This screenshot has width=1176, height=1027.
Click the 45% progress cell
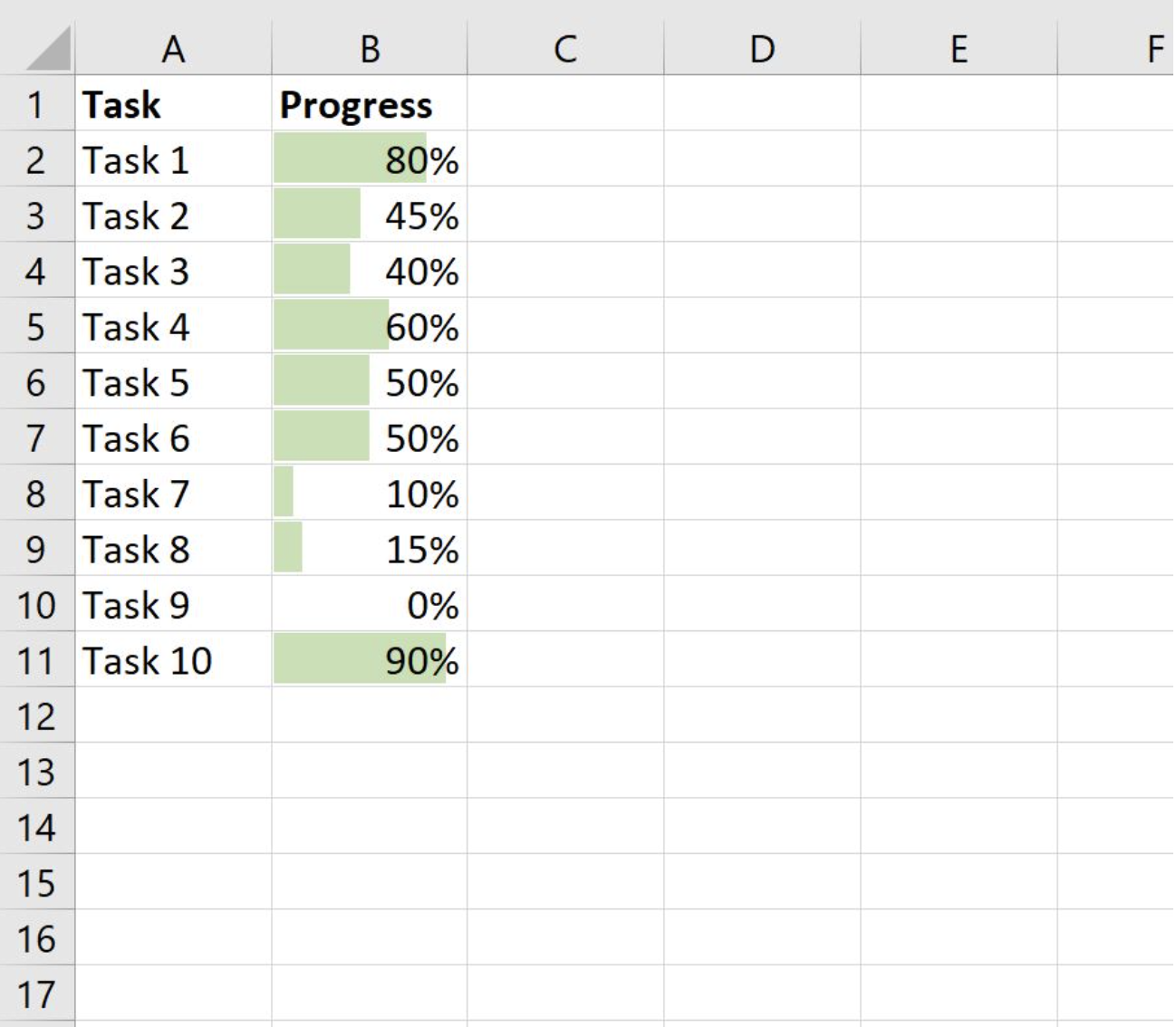[370, 216]
